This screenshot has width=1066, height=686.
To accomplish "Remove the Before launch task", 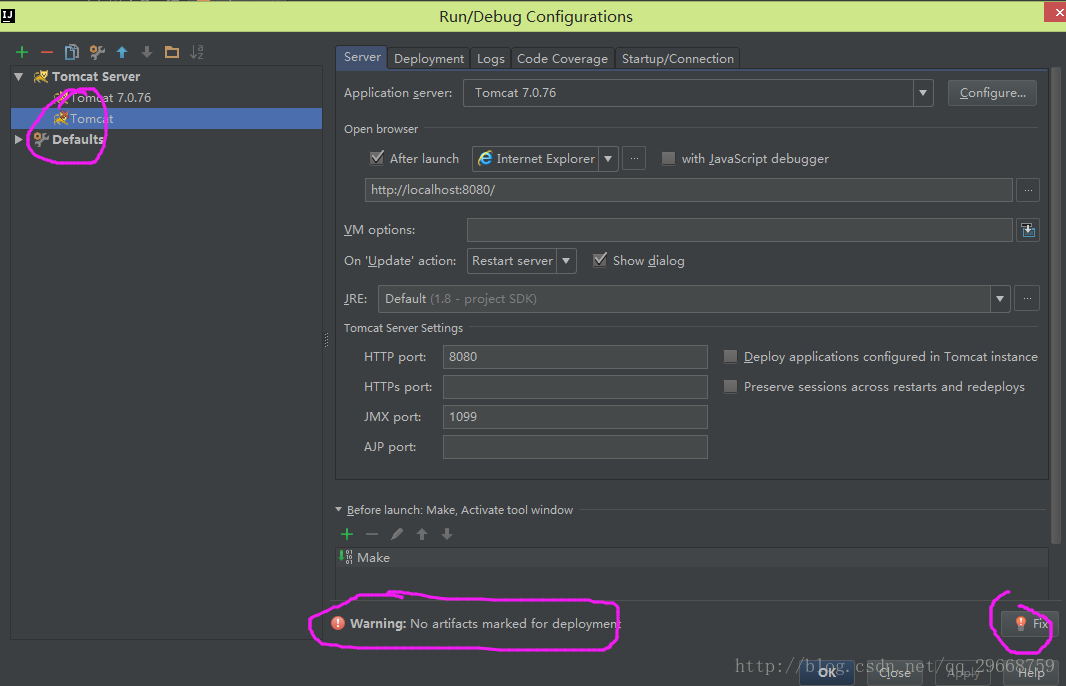I will [x=372, y=534].
